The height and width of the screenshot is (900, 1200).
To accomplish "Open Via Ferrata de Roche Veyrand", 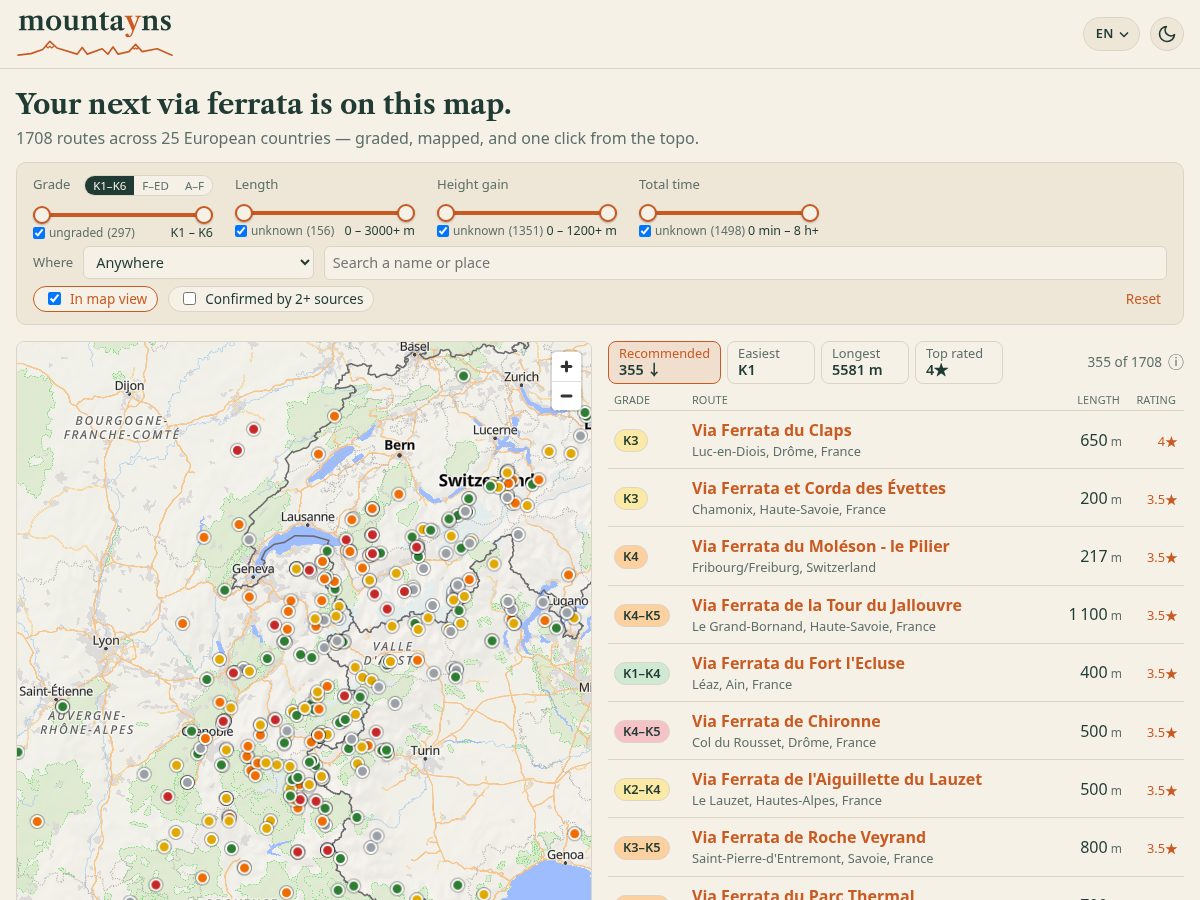I will pyautogui.click(x=809, y=837).
